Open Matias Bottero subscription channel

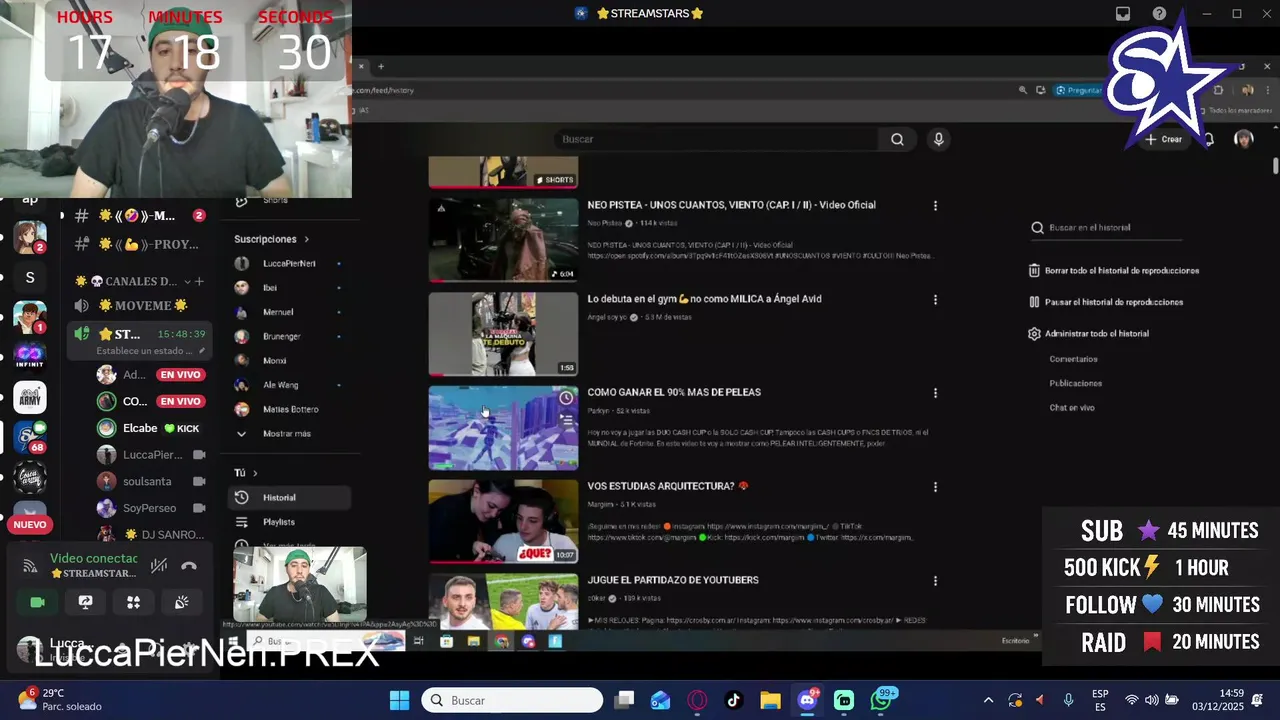[289, 409]
